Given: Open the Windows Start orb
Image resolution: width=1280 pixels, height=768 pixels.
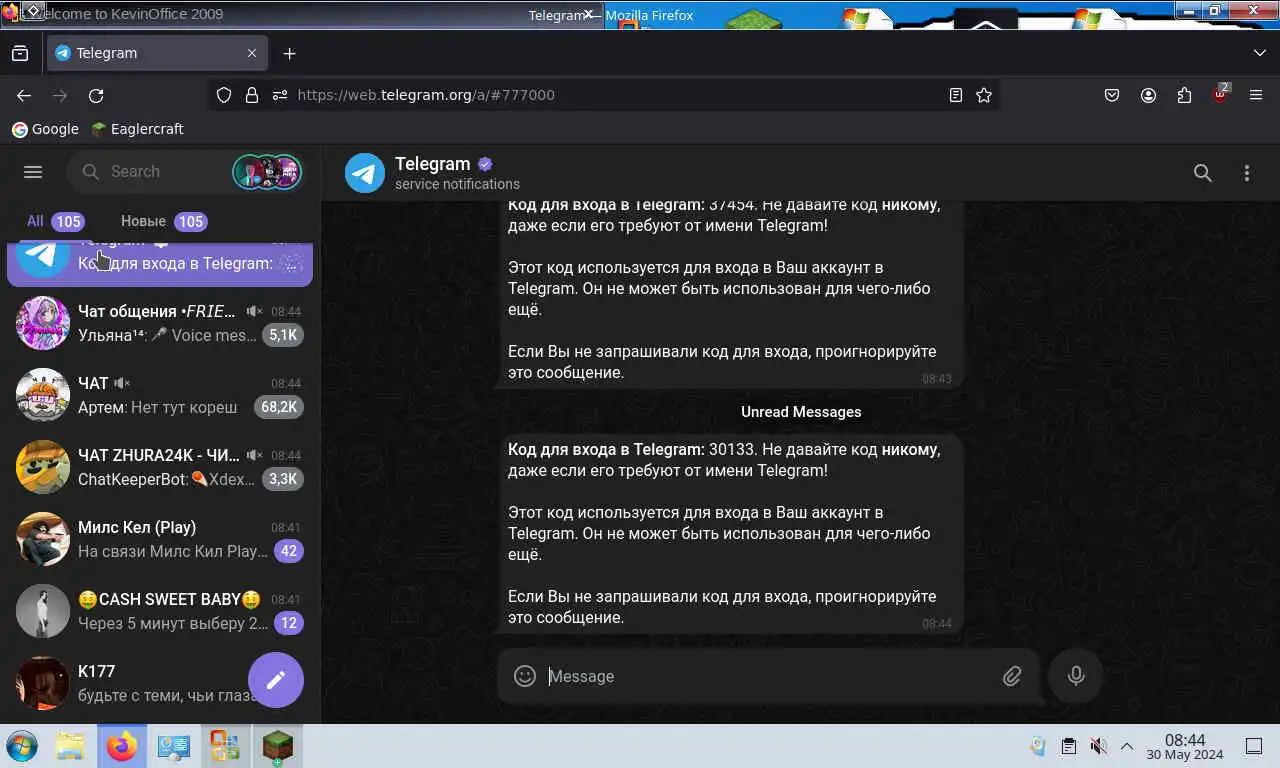Looking at the screenshot, I should coord(21,746).
